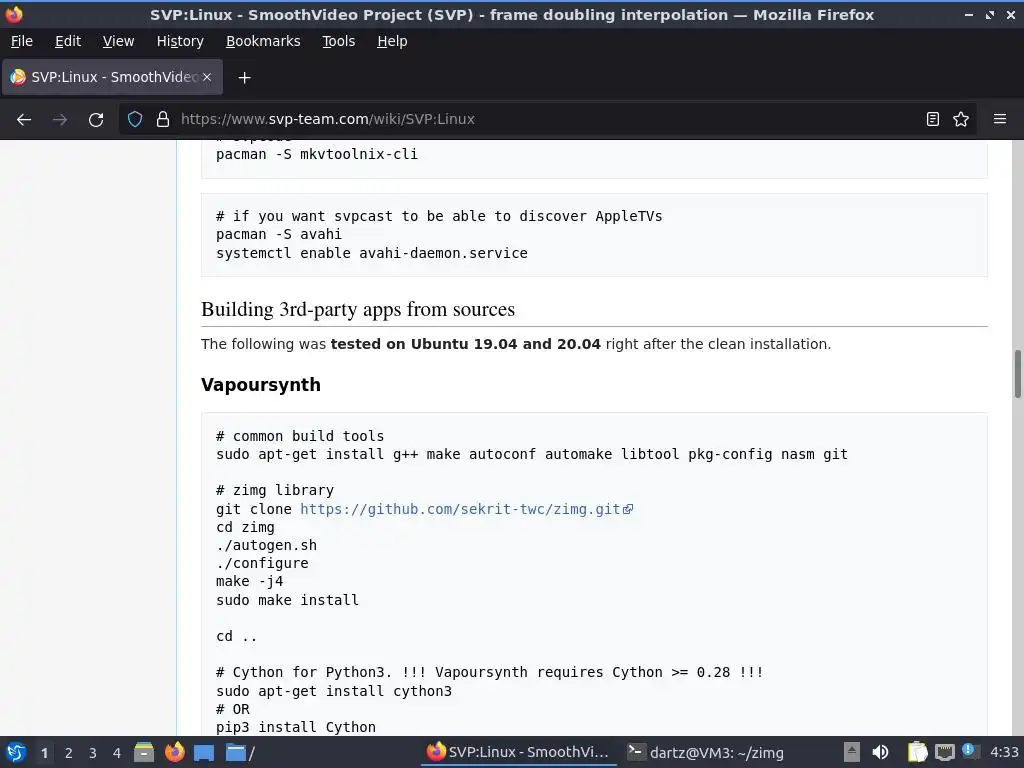Click 'pacman -S avahi' line
1024x768 pixels.
[x=279, y=234]
